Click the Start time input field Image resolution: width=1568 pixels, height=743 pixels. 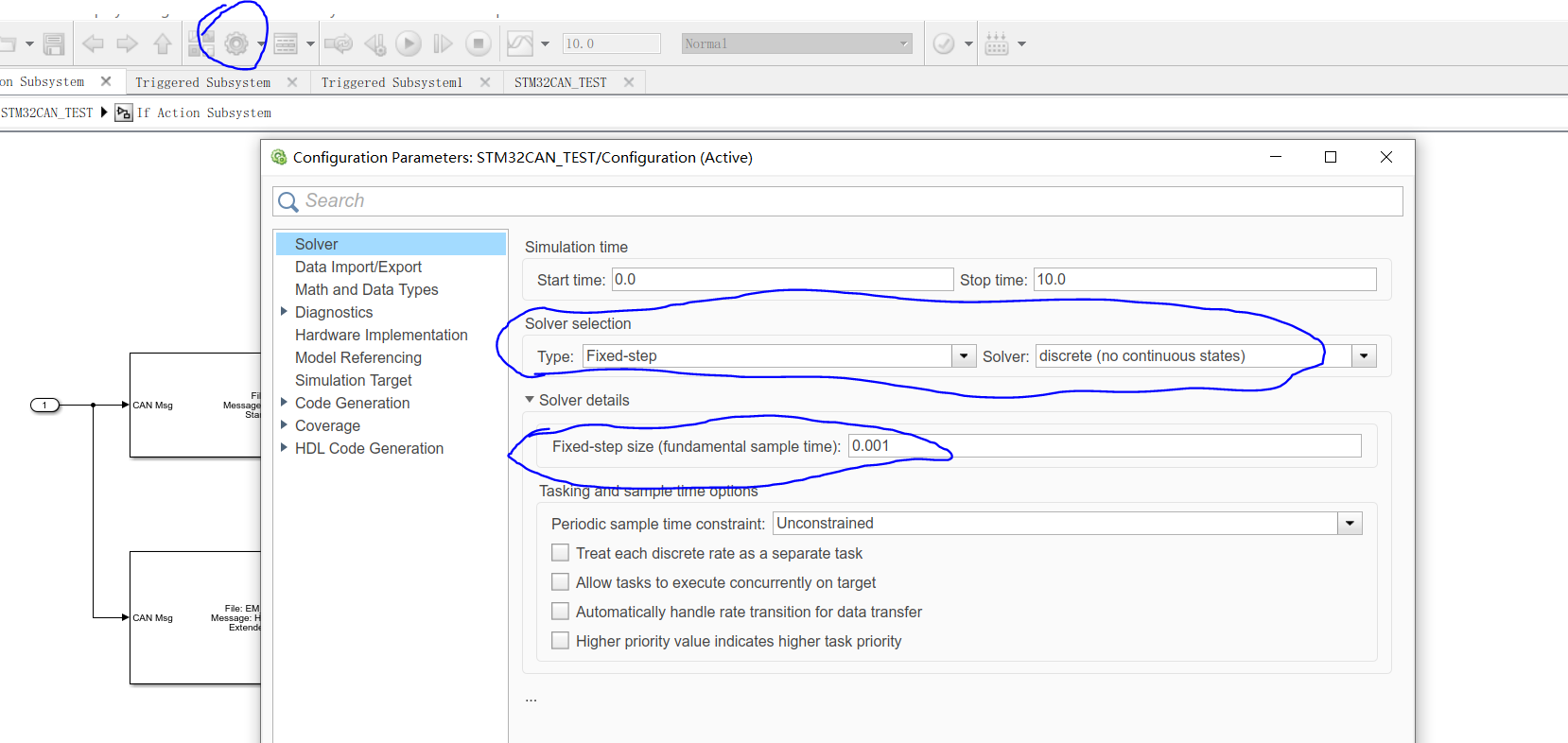coord(782,280)
